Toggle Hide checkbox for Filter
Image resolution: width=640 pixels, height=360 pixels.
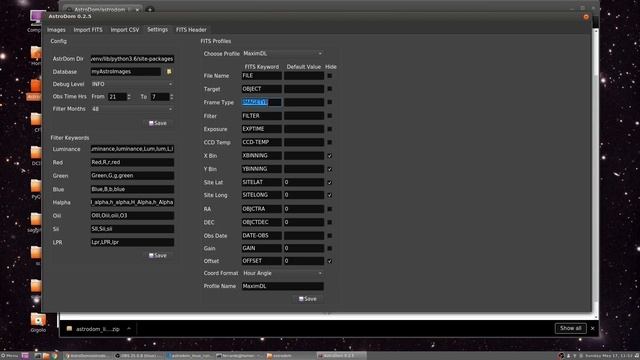click(330, 116)
